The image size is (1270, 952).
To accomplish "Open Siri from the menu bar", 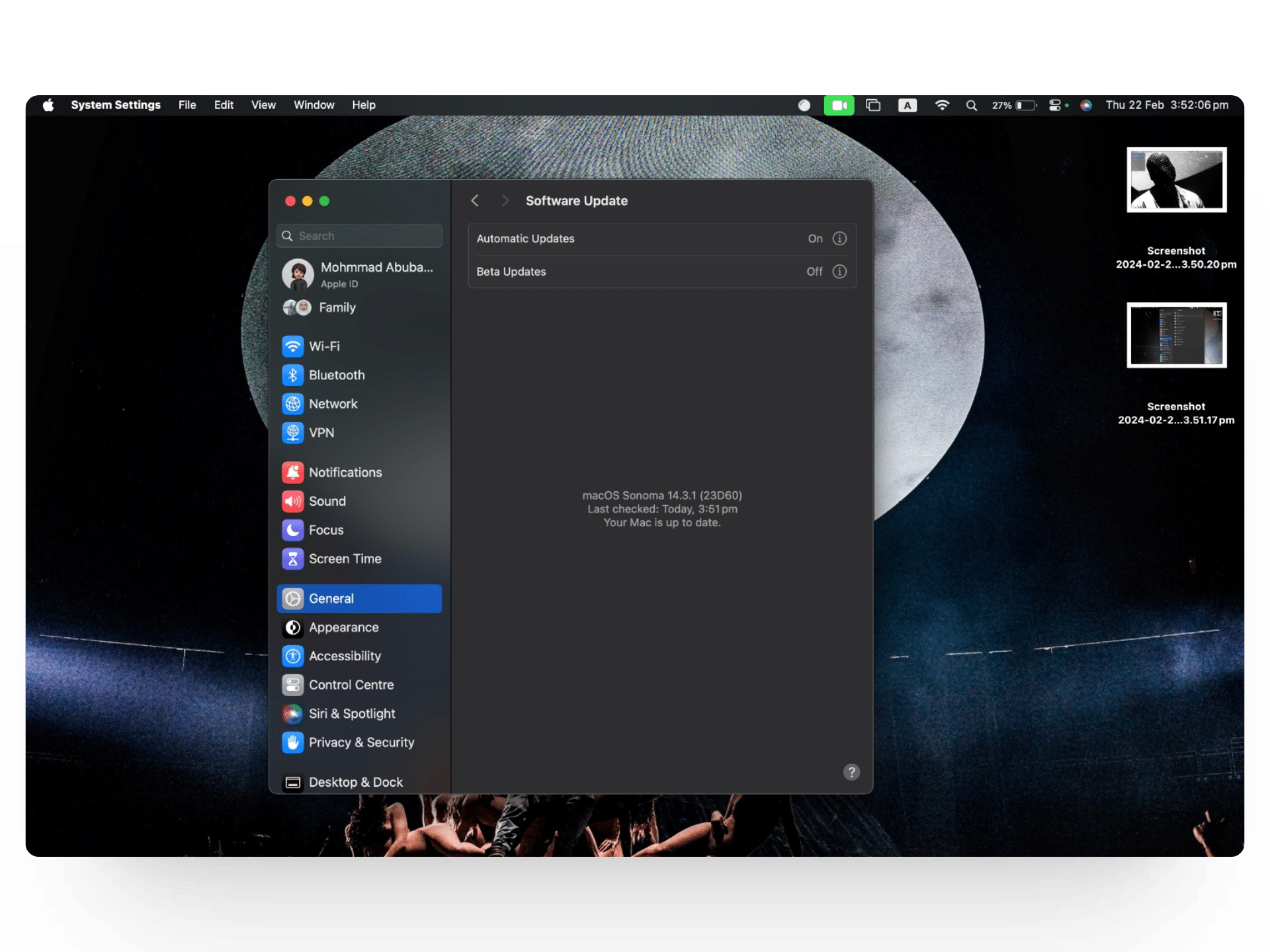I will (1085, 105).
